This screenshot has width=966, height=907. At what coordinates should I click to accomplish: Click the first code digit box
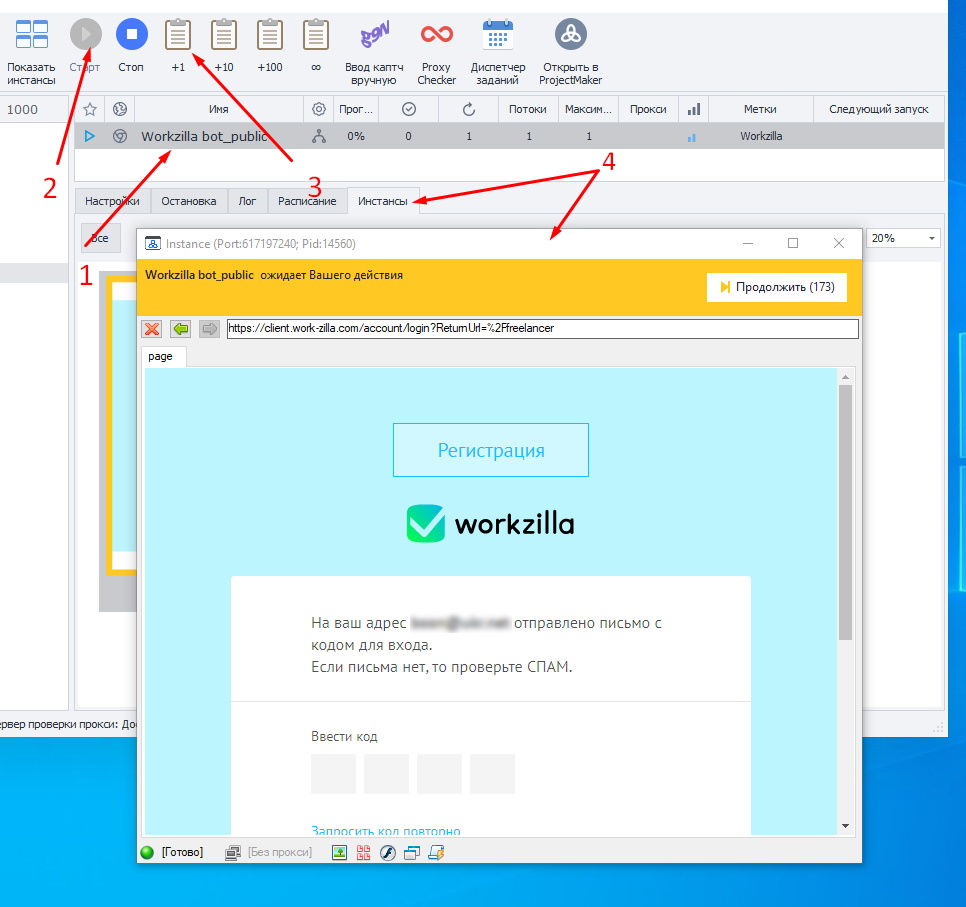[x=333, y=773]
